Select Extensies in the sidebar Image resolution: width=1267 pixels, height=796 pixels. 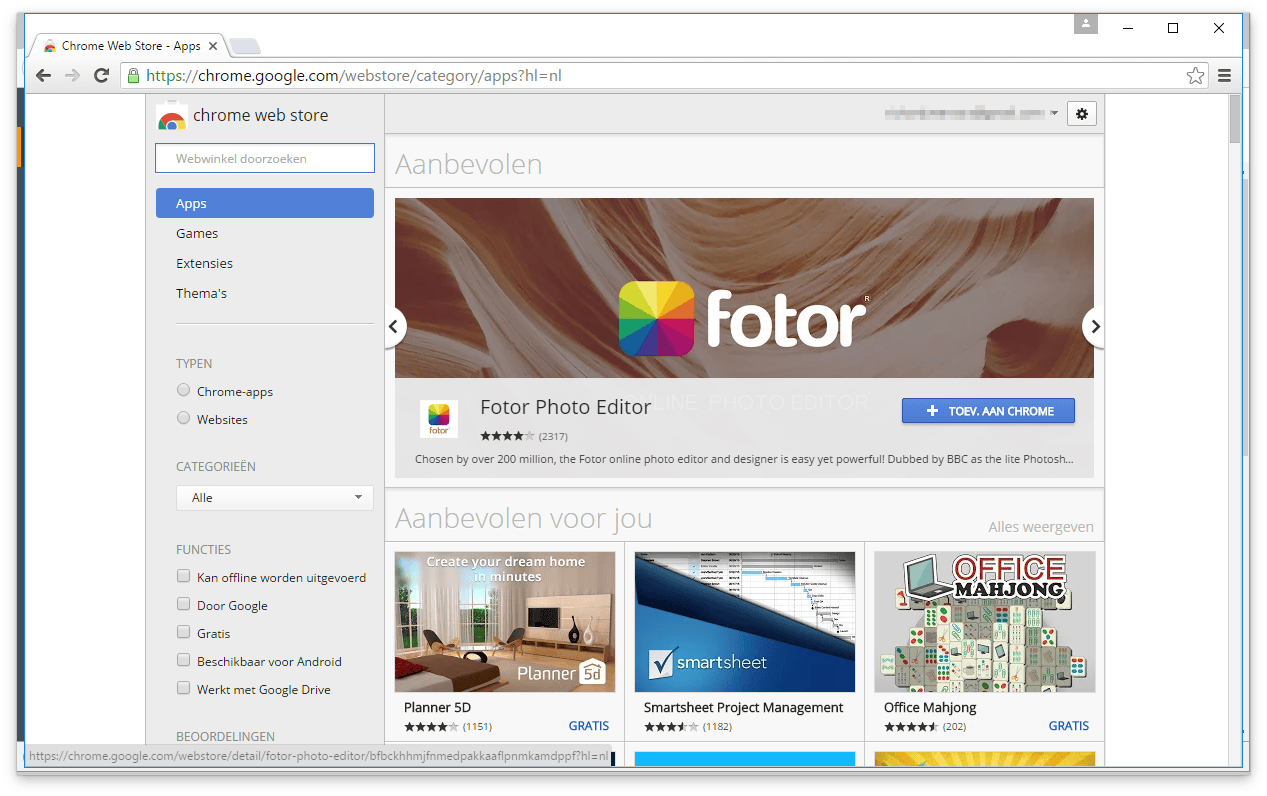coord(204,263)
